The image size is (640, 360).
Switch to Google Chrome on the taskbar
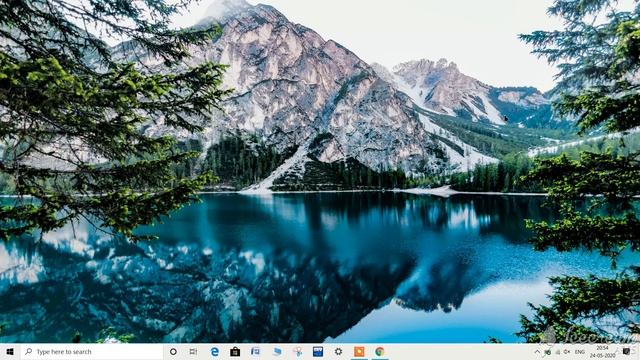[x=380, y=351]
